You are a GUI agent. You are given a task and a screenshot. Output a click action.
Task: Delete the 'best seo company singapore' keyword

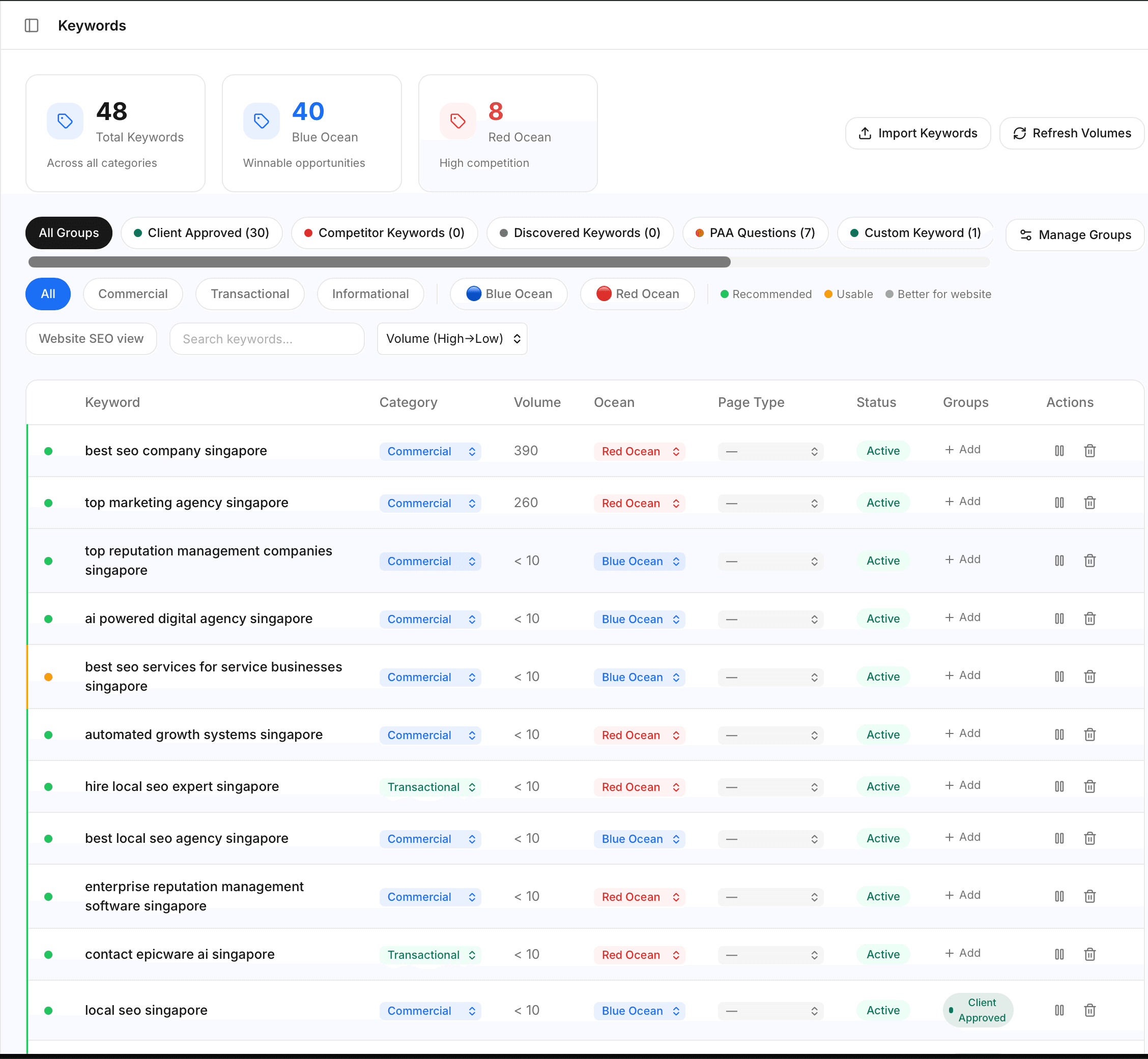[x=1090, y=451]
